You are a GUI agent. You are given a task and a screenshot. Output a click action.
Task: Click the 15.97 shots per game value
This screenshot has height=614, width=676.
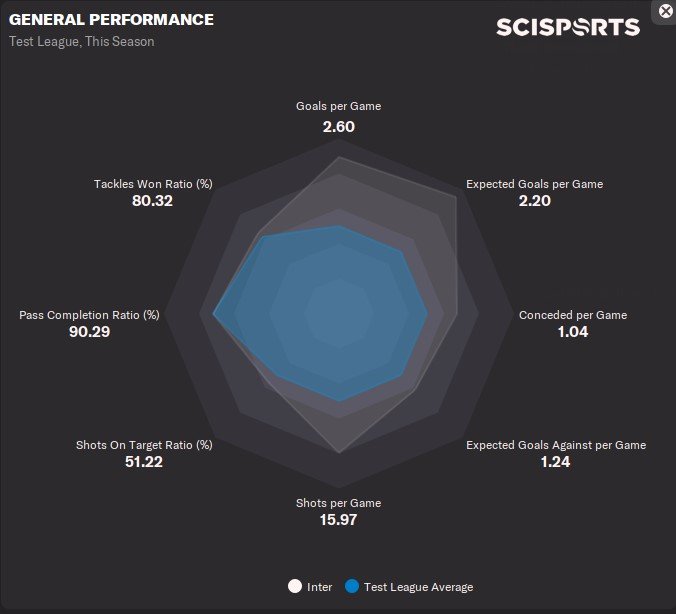coord(338,520)
